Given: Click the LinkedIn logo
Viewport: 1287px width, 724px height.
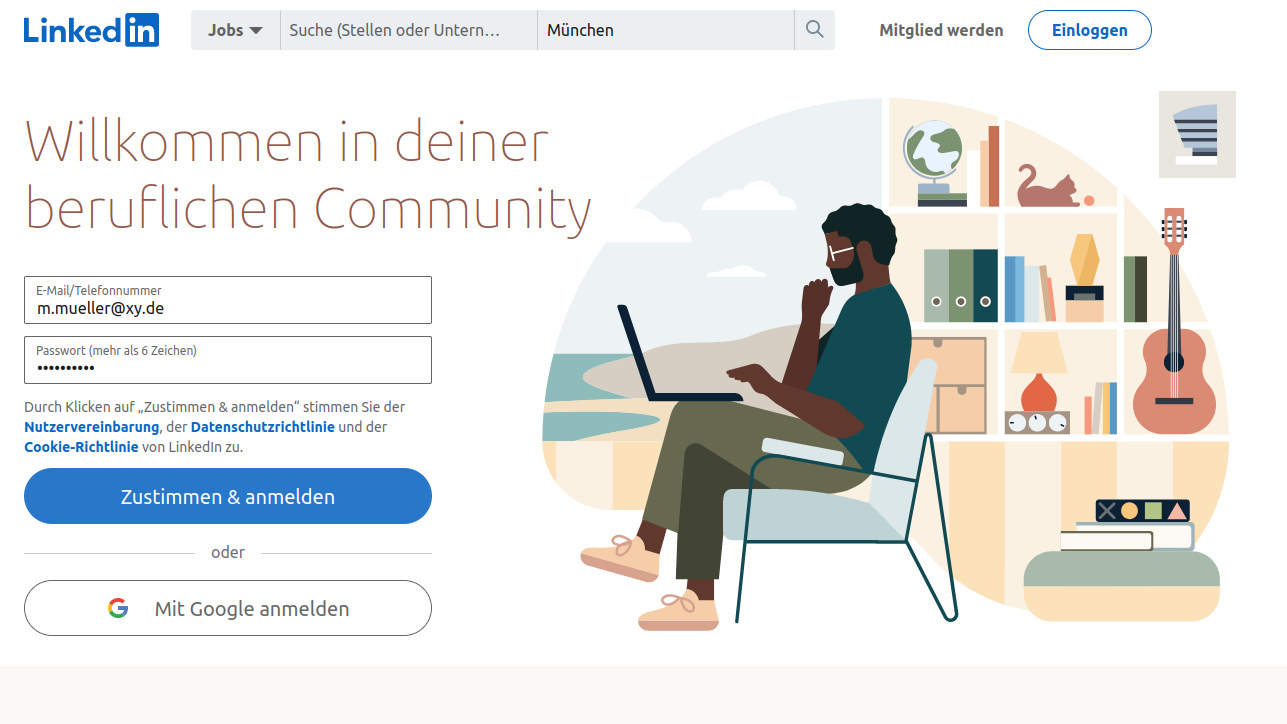Looking at the screenshot, I should 91,30.
